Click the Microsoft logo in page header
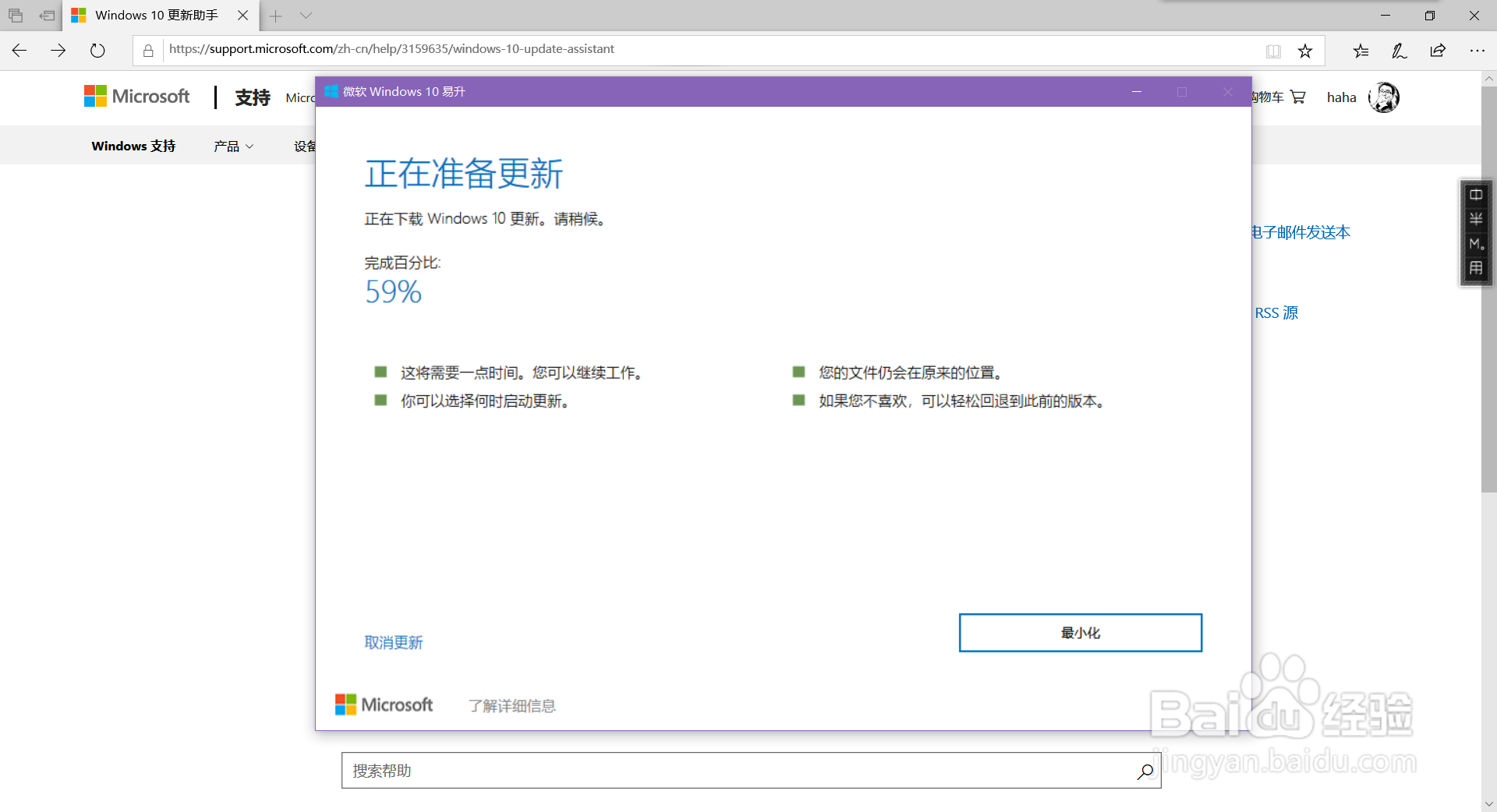Image resolution: width=1497 pixels, height=812 pixels. click(137, 97)
